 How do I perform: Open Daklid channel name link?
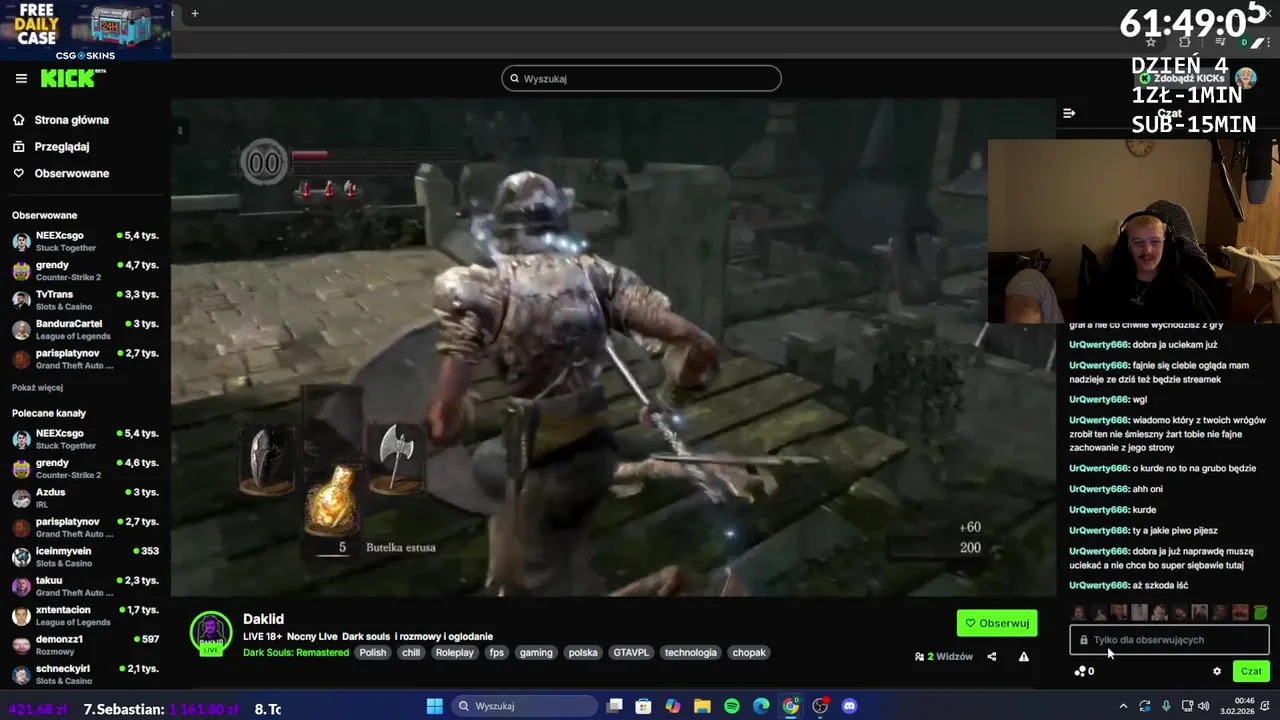263,619
